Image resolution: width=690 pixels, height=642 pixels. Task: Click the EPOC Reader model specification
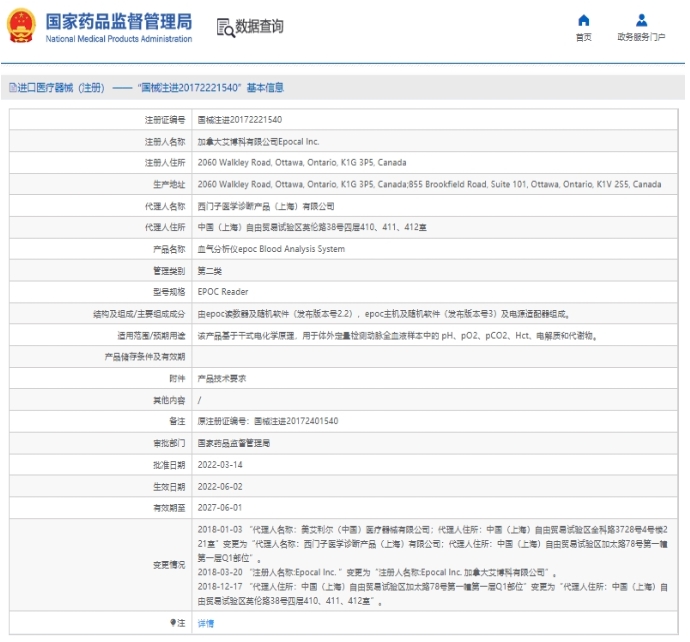click(222, 292)
